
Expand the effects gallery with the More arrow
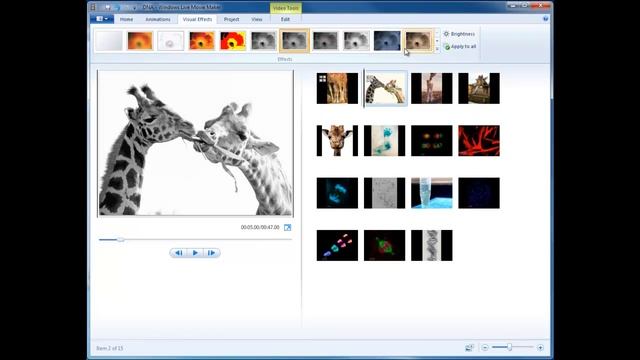[x=437, y=49]
